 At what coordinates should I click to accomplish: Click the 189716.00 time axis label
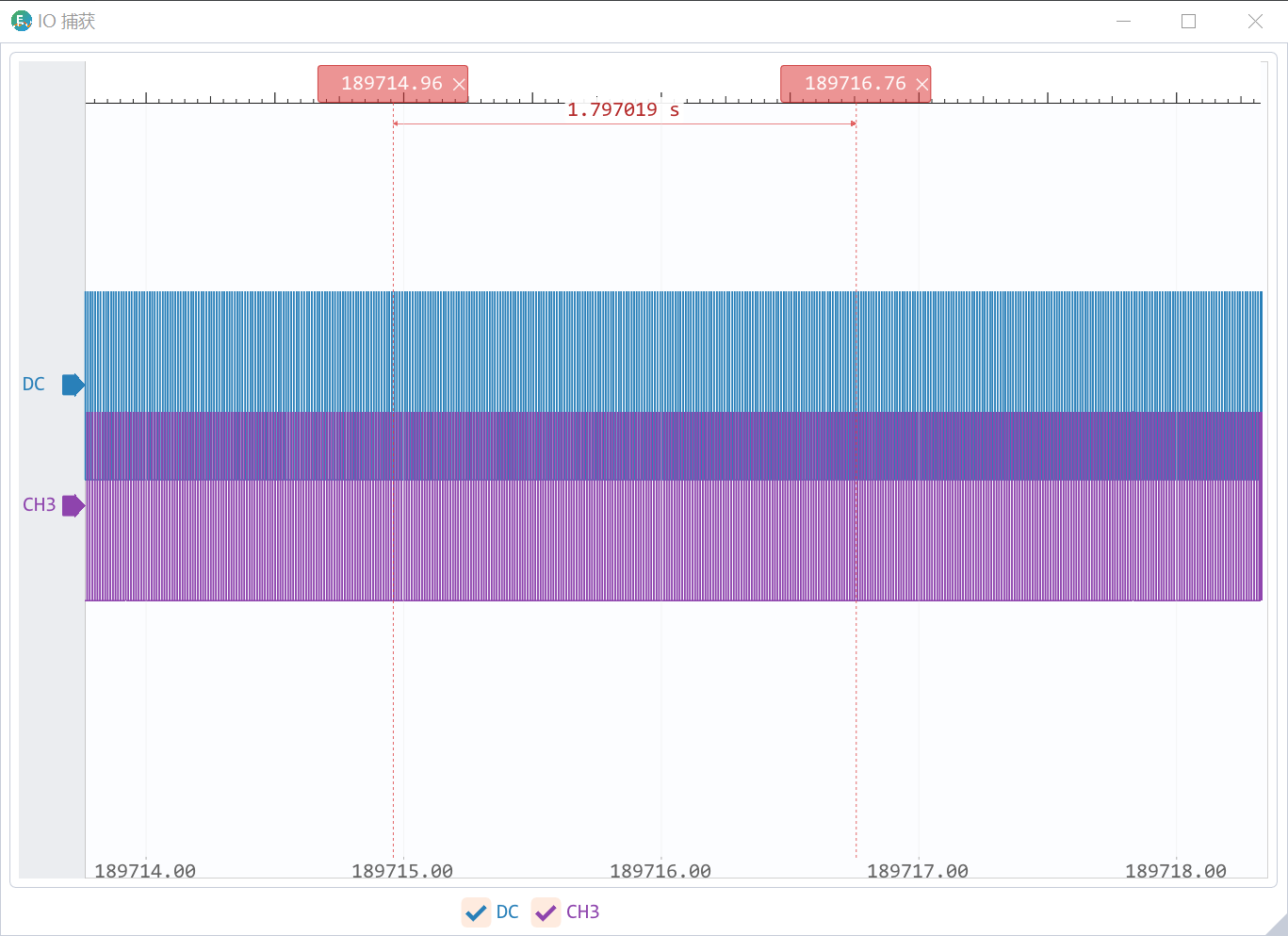pyautogui.click(x=660, y=871)
